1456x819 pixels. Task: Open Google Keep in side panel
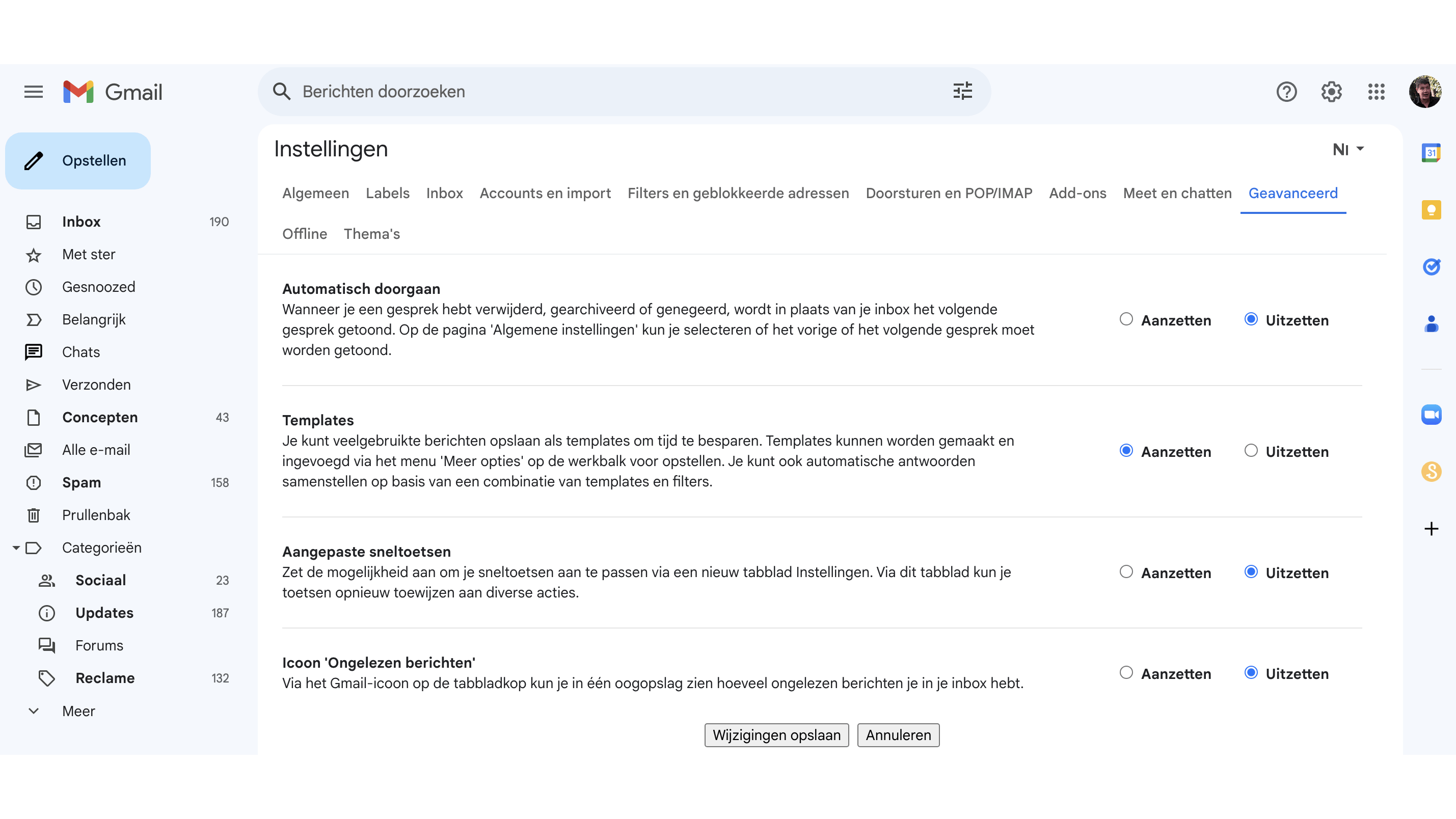pos(1431,210)
